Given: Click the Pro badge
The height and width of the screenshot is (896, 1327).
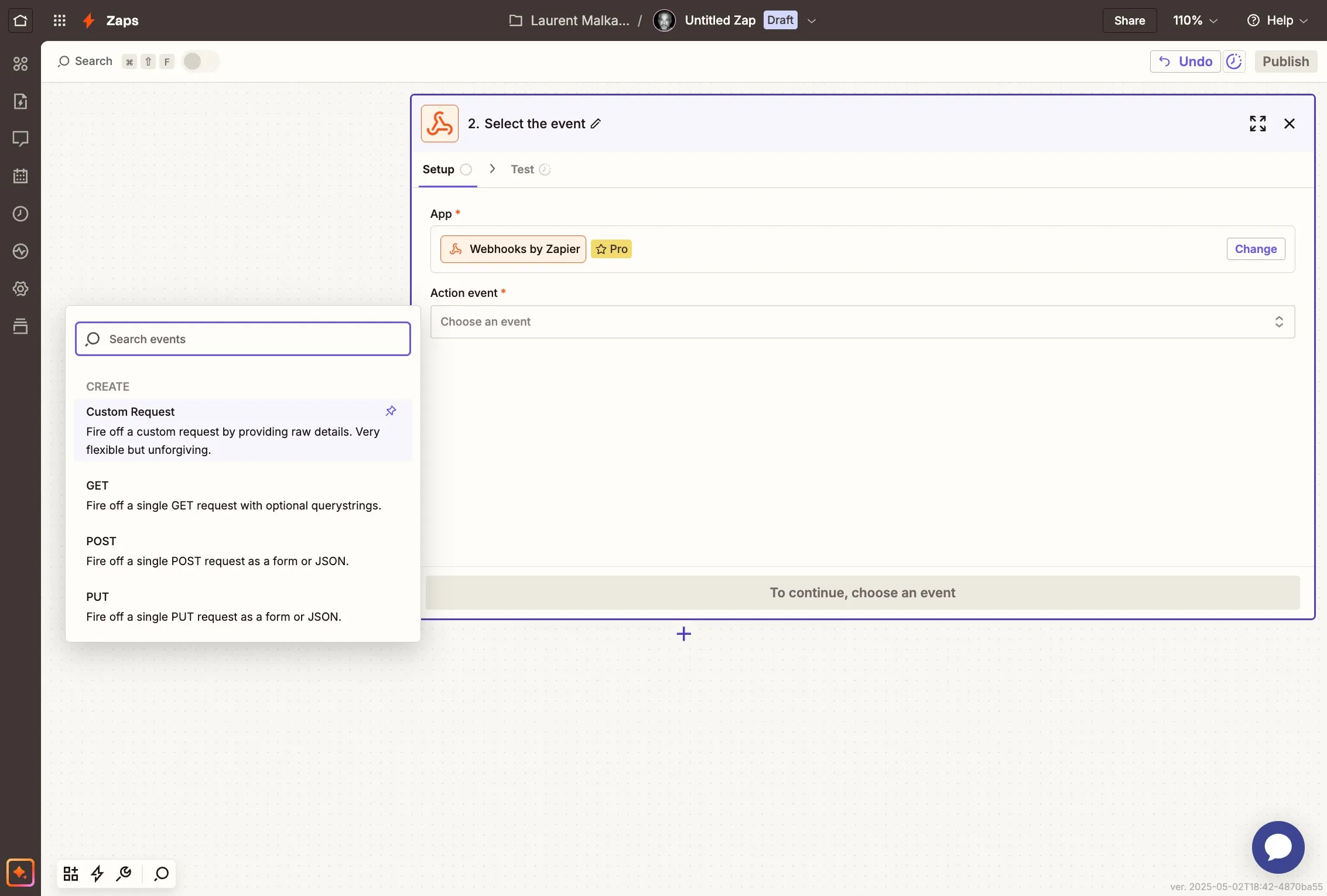Looking at the screenshot, I should (x=611, y=249).
